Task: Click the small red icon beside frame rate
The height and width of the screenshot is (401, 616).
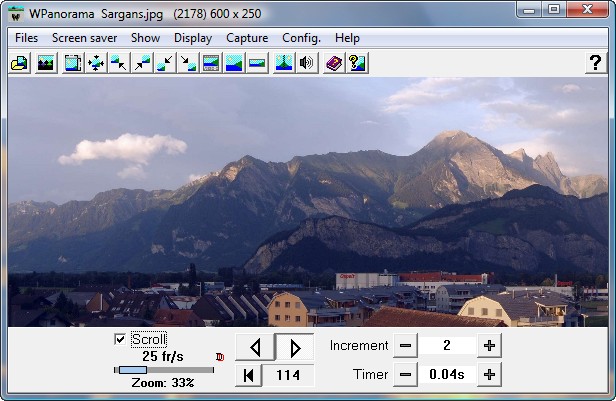Action: [x=220, y=357]
